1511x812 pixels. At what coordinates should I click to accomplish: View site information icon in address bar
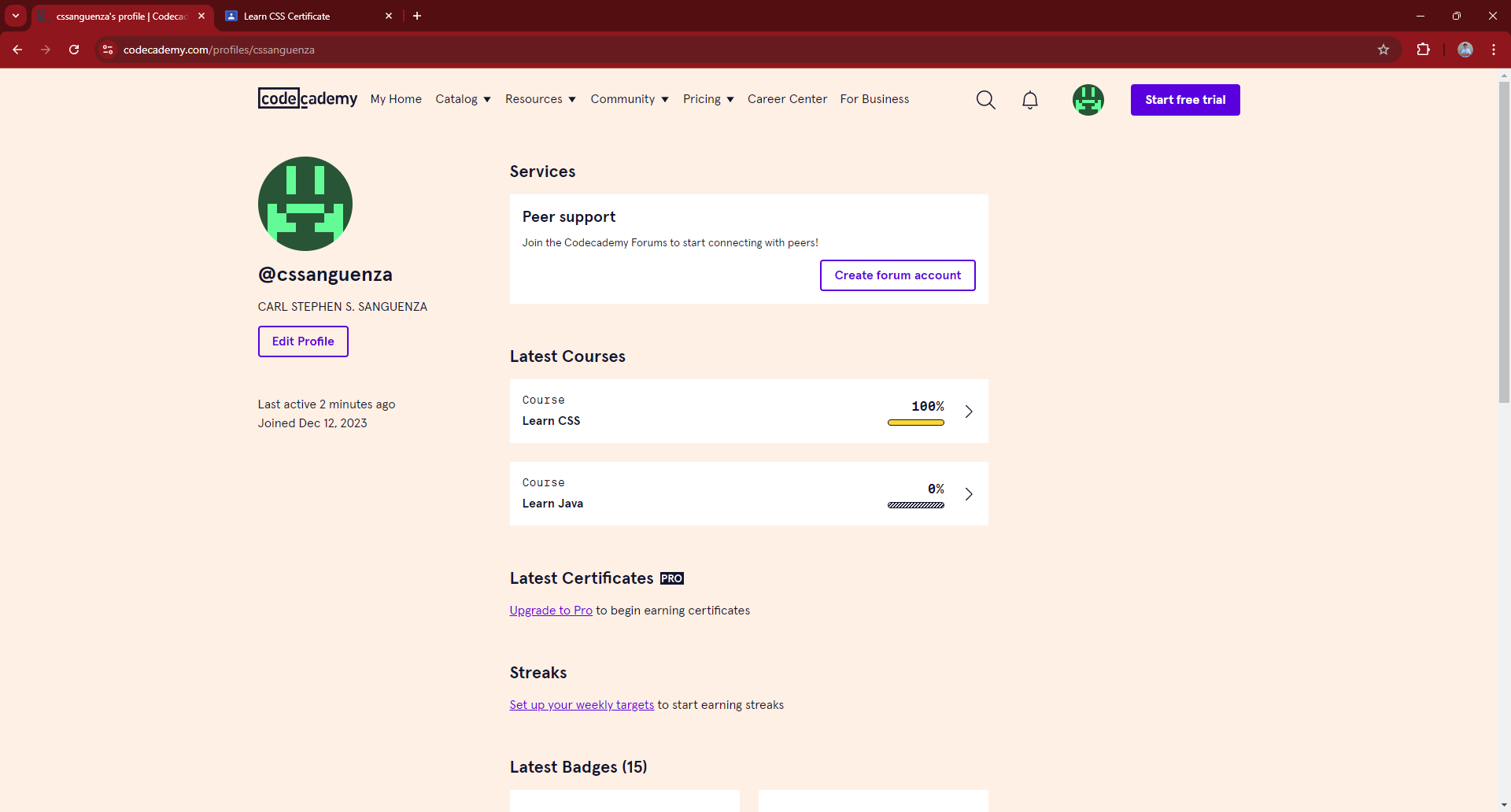[x=108, y=50]
